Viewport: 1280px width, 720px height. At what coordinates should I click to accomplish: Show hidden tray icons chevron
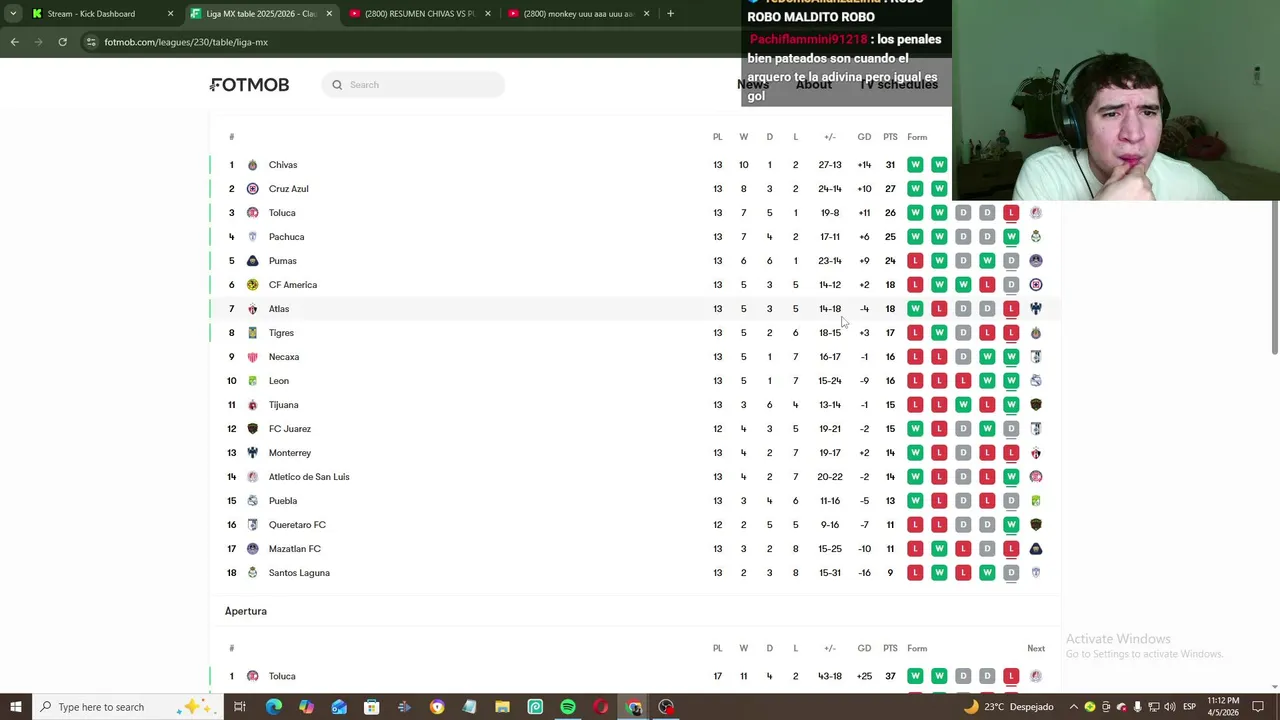coord(1074,707)
